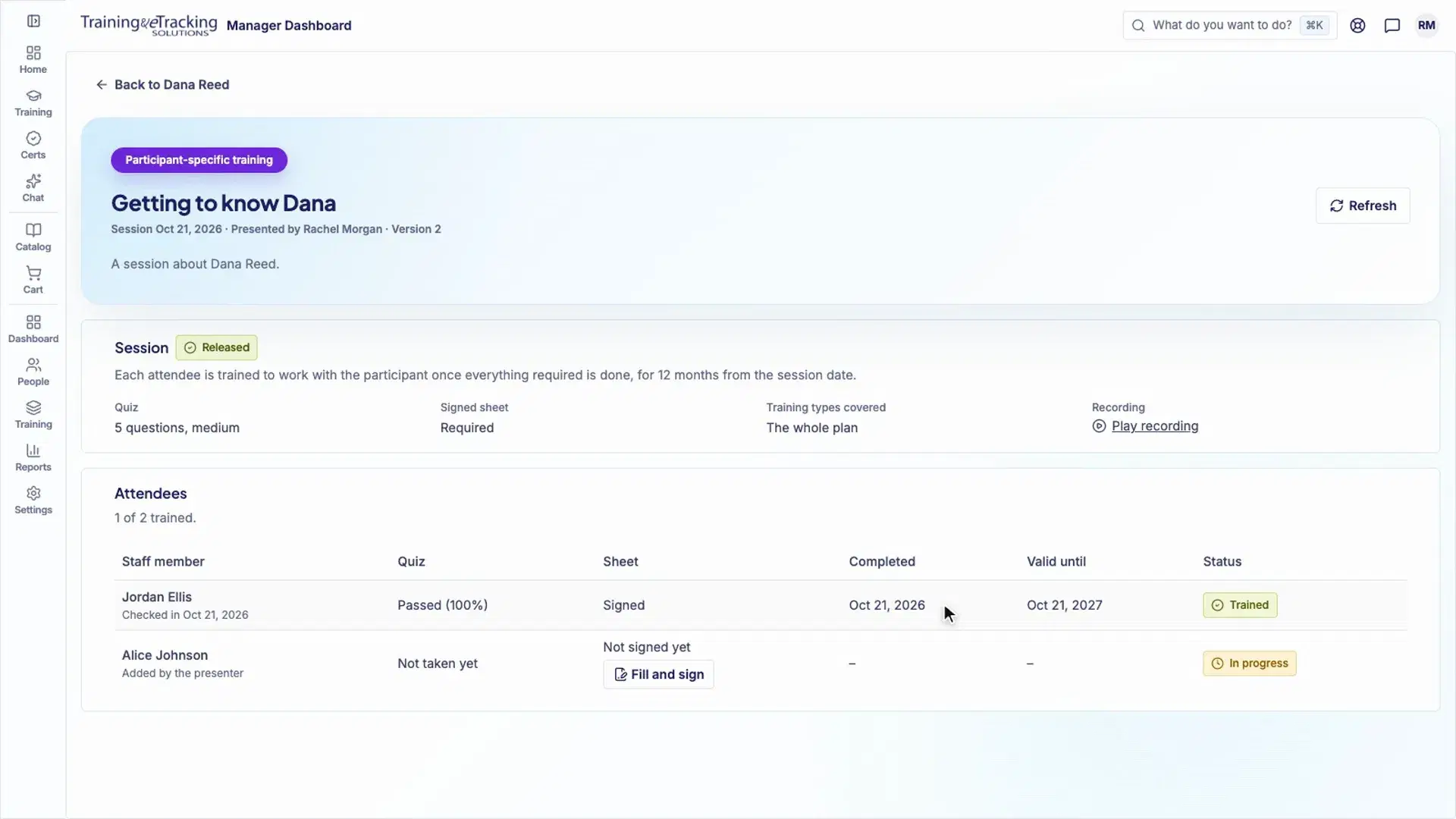
Task: Open the layered-stack Training manager item
Action: coord(33,415)
